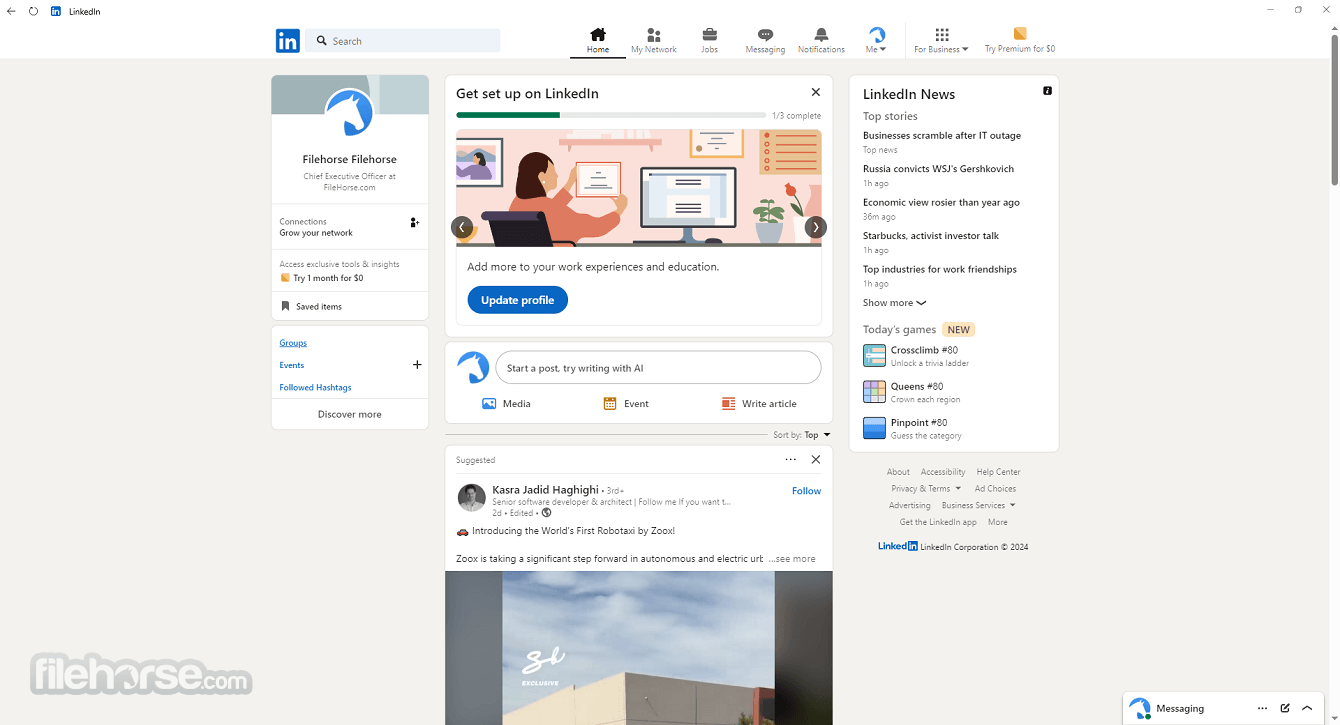The image size is (1340, 725).
Task: Click Try Premium for $0 link
Action: point(1019,41)
